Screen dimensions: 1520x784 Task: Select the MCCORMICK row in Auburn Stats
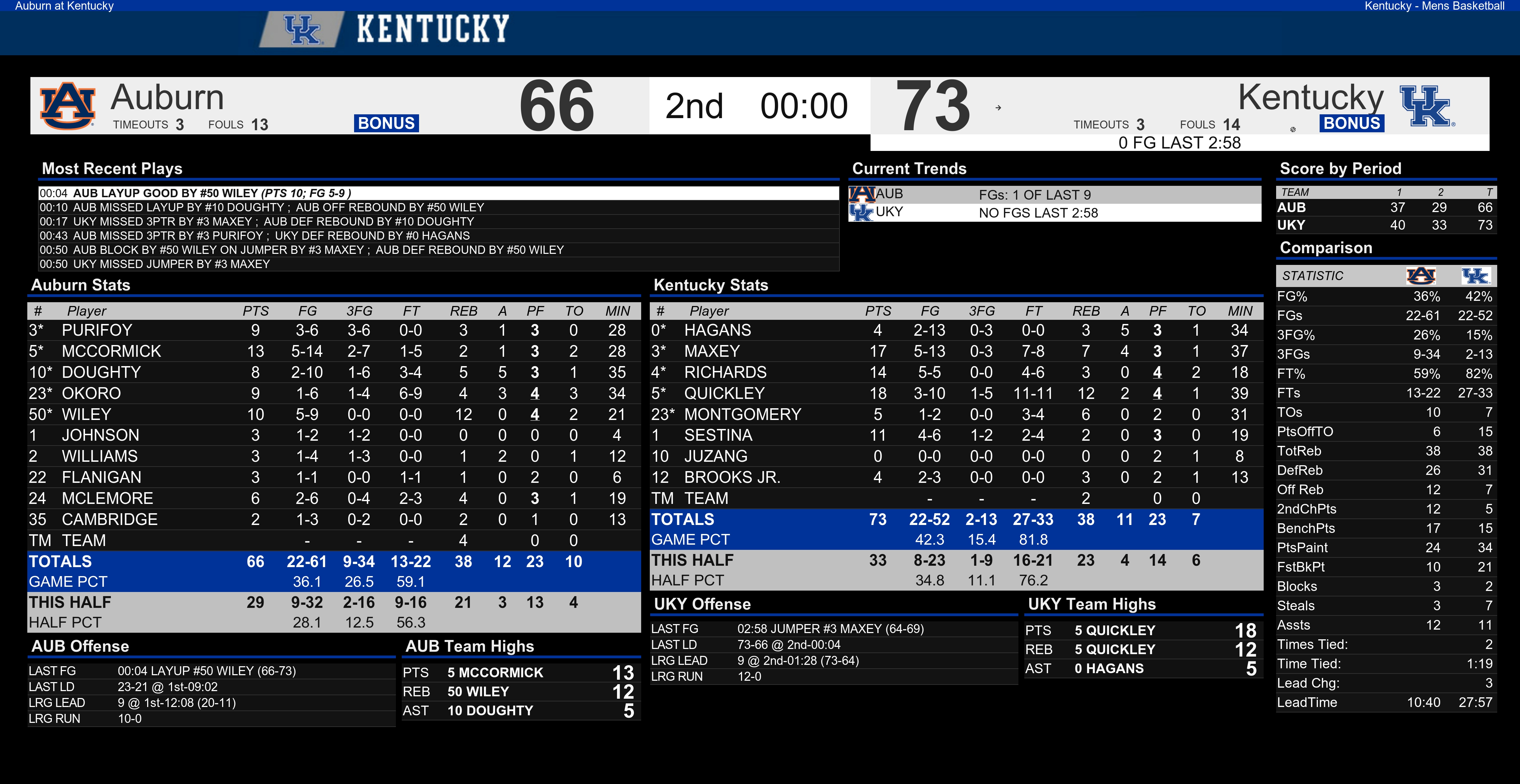click(334, 352)
